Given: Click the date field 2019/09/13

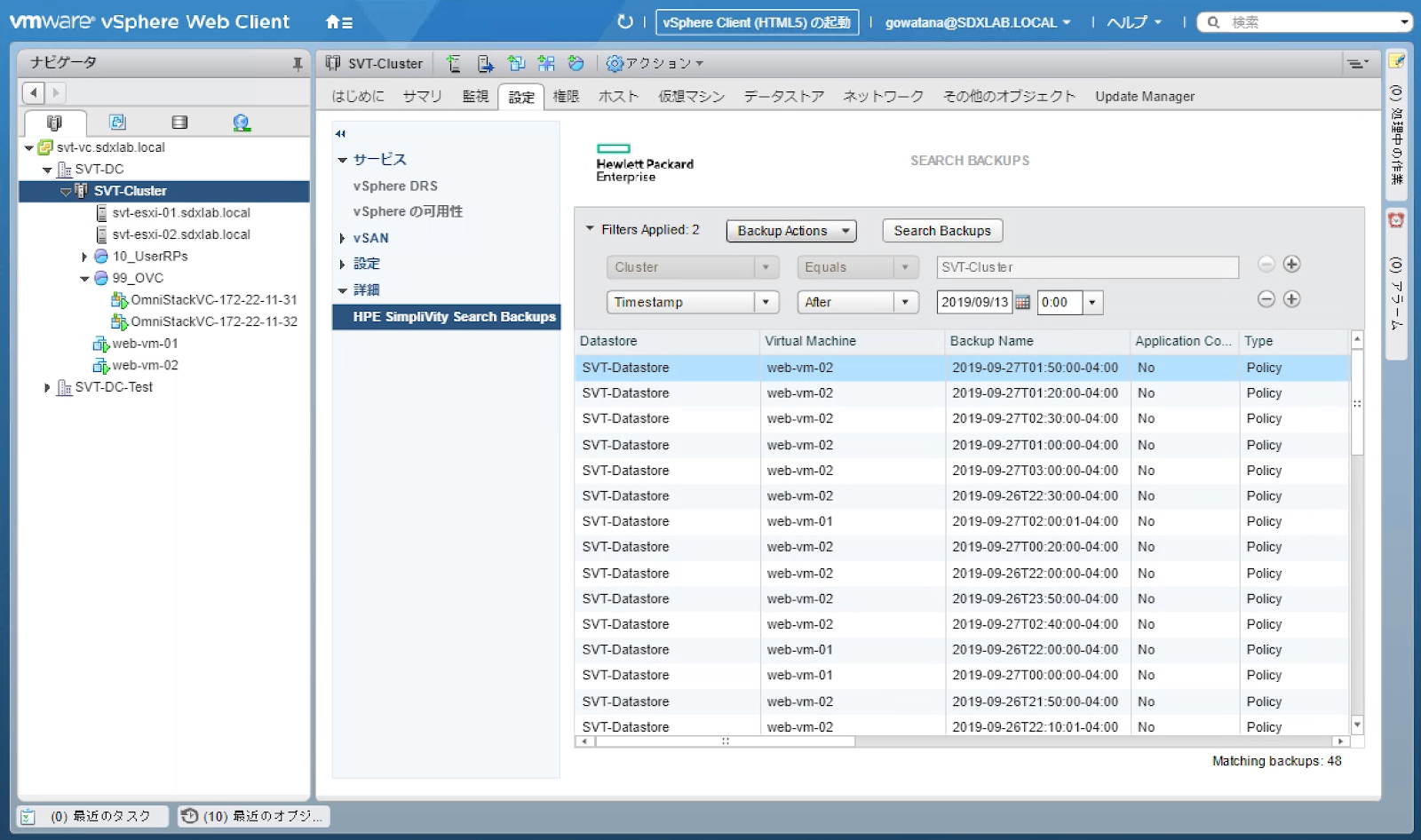Looking at the screenshot, I should [x=974, y=302].
